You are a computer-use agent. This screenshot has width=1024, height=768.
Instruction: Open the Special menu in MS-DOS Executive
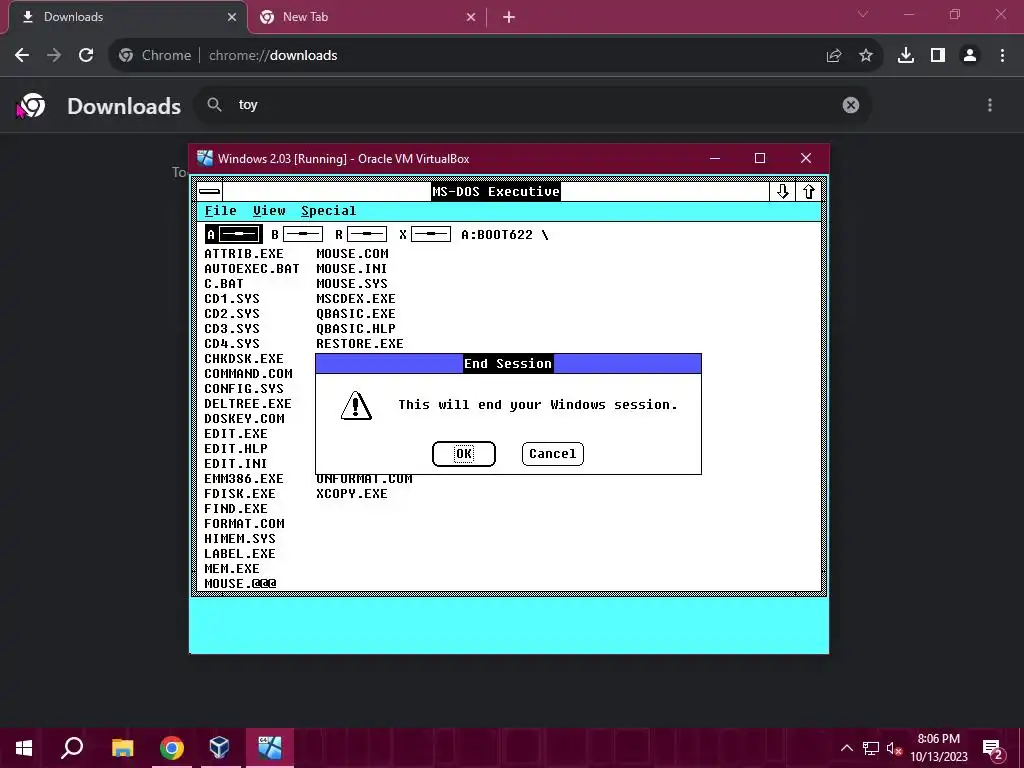pyautogui.click(x=328, y=211)
